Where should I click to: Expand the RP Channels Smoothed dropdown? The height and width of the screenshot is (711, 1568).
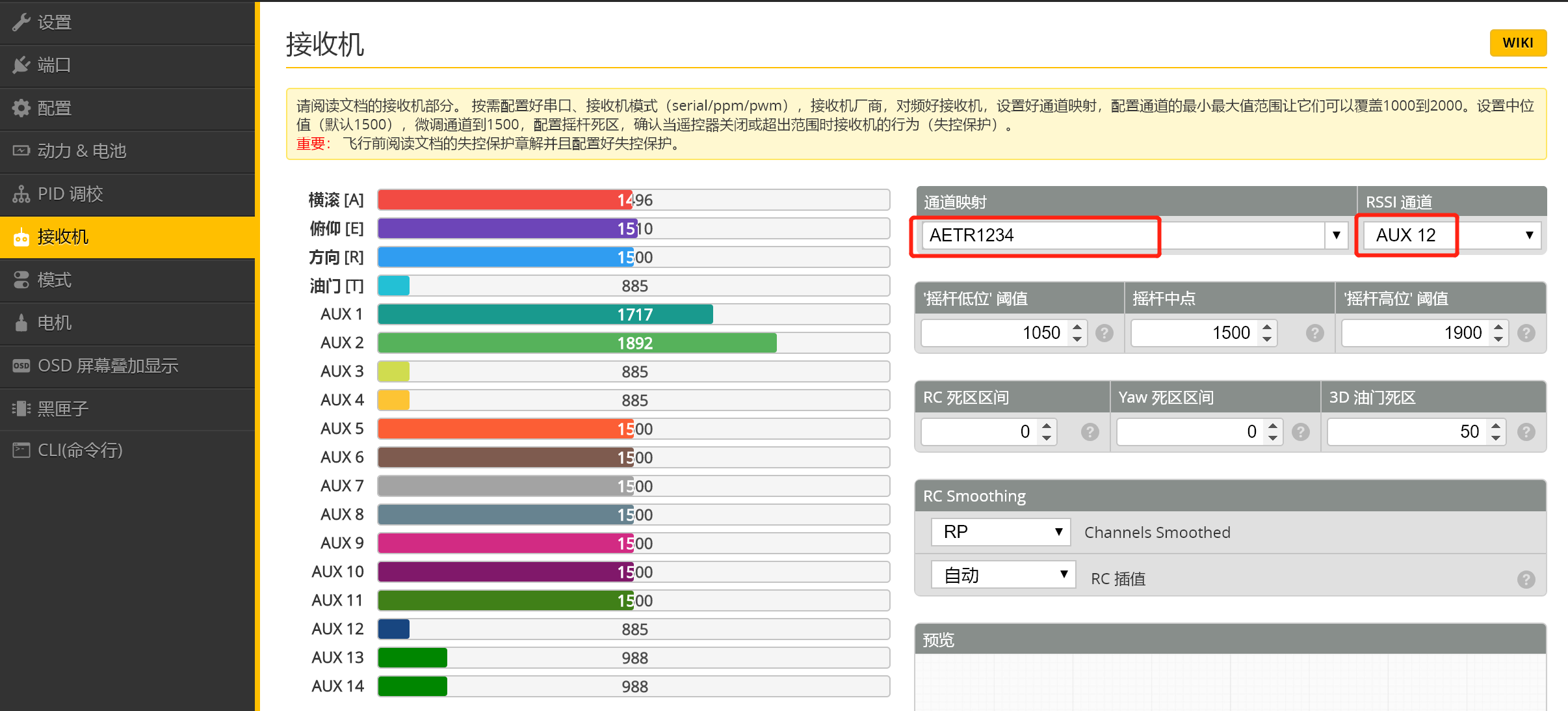click(1001, 532)
